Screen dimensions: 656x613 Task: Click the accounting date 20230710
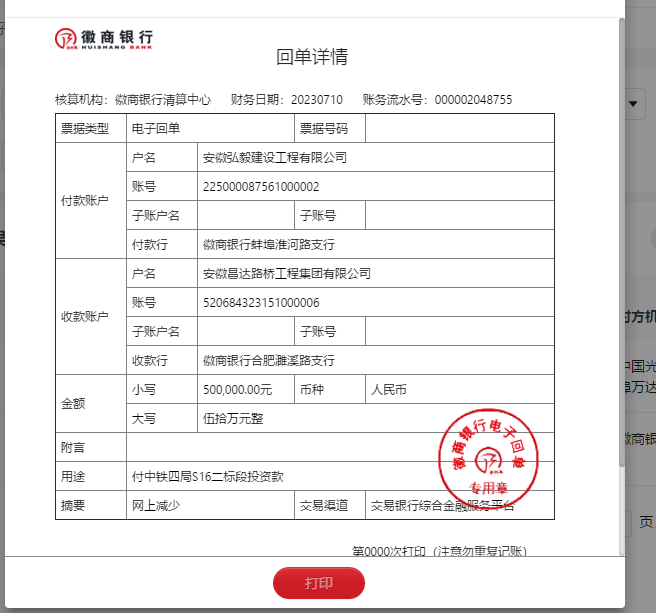point(316,100)
